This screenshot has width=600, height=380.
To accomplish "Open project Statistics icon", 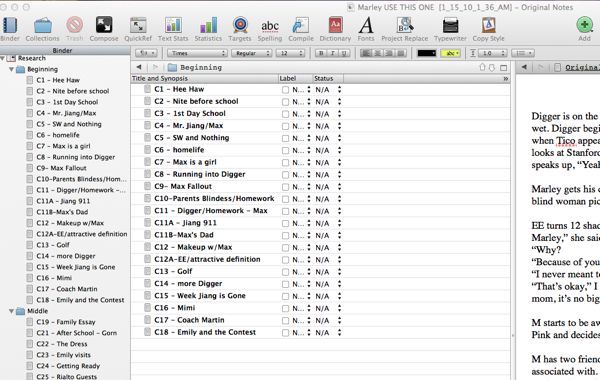I will (x=208, y=25).
